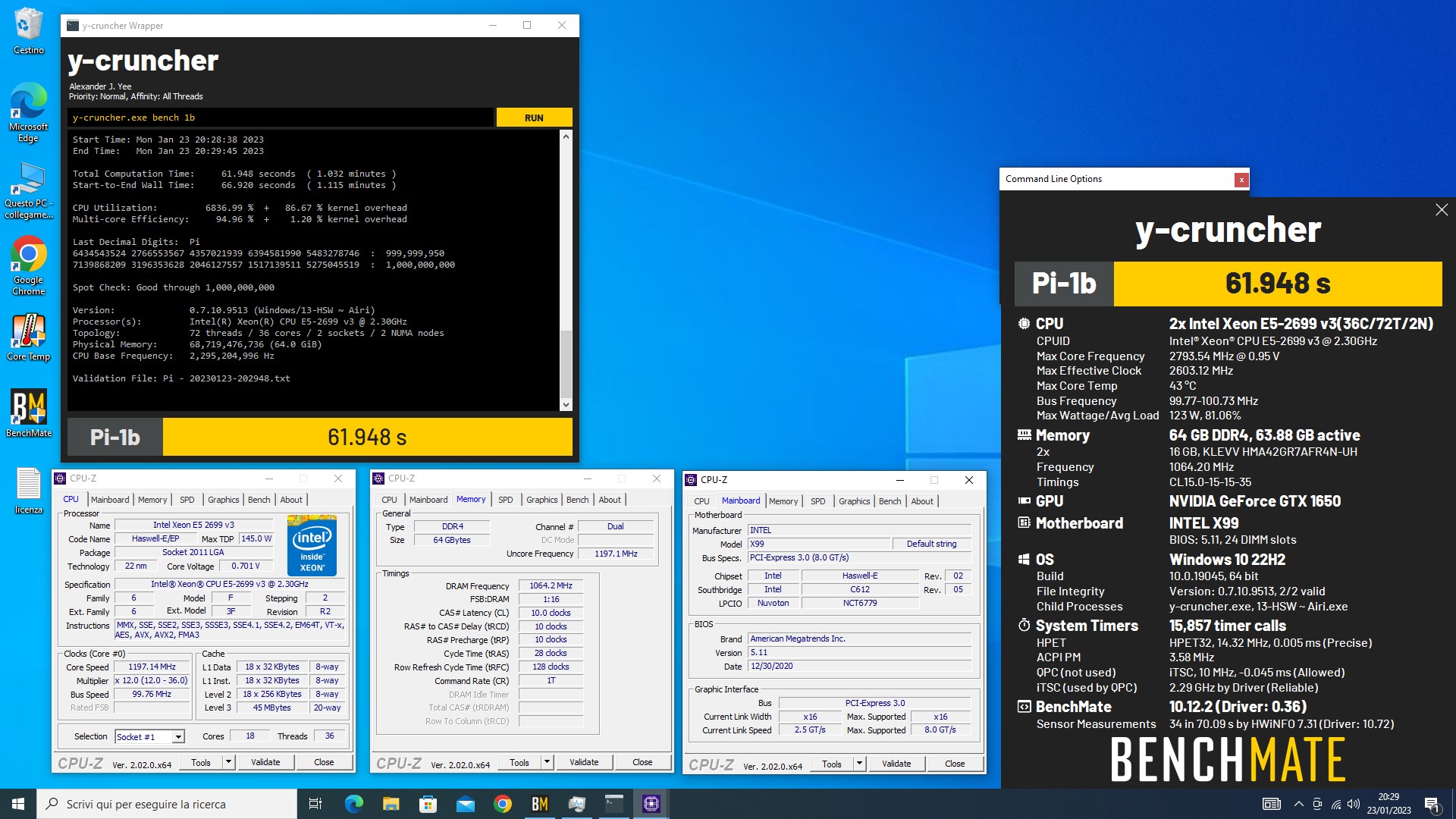Open the licenza text file icon
The width and height of the screenshot is (1456, 819).
coord(29,491)
